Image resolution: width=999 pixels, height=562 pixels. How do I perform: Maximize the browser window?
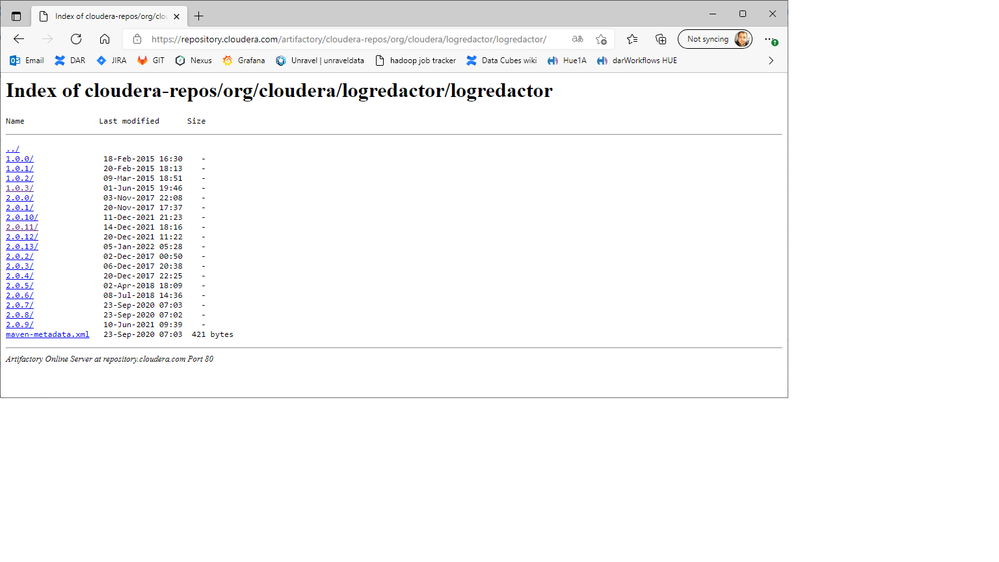(x=743, y=13)
